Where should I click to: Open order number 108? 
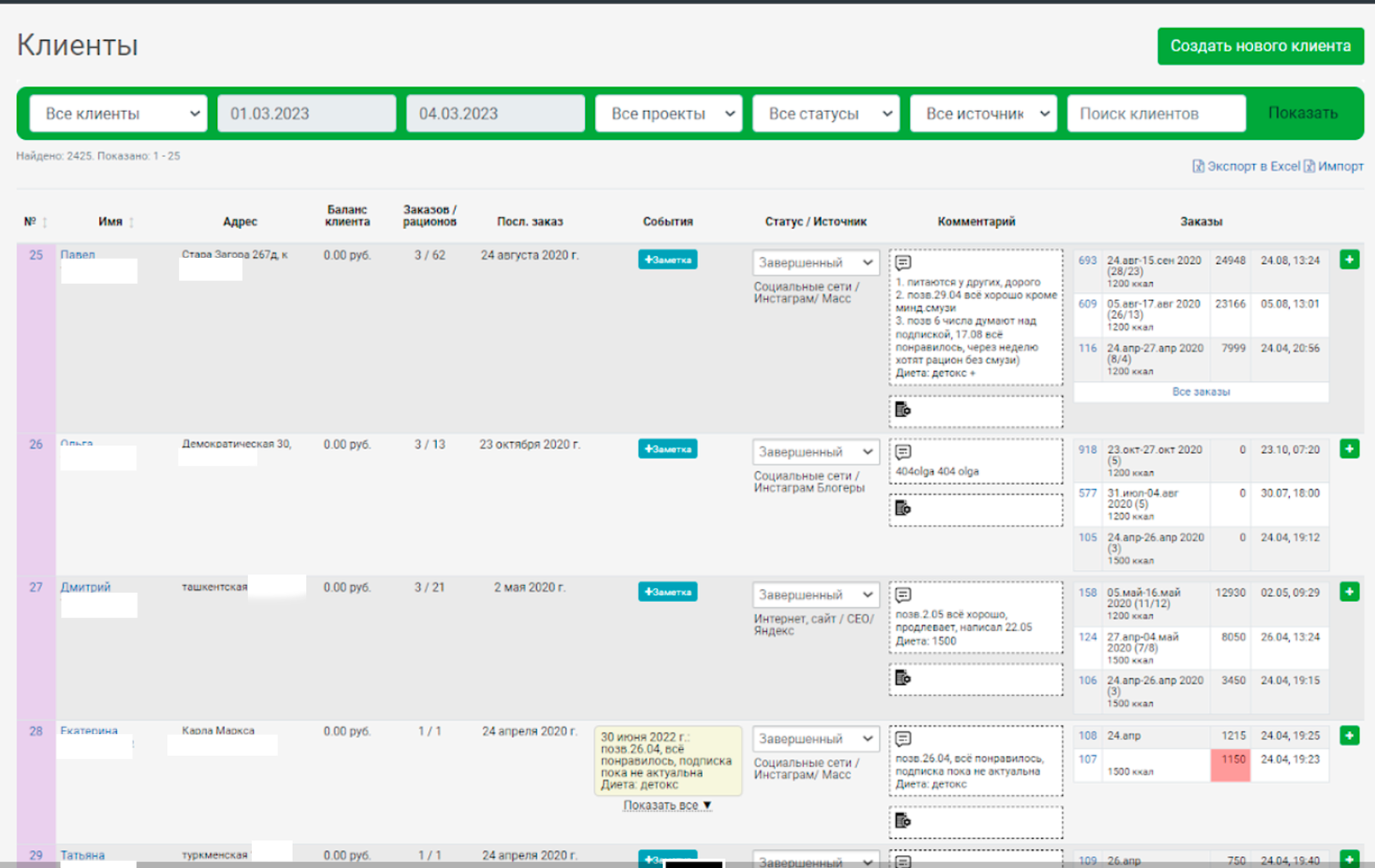point(1087,735)
